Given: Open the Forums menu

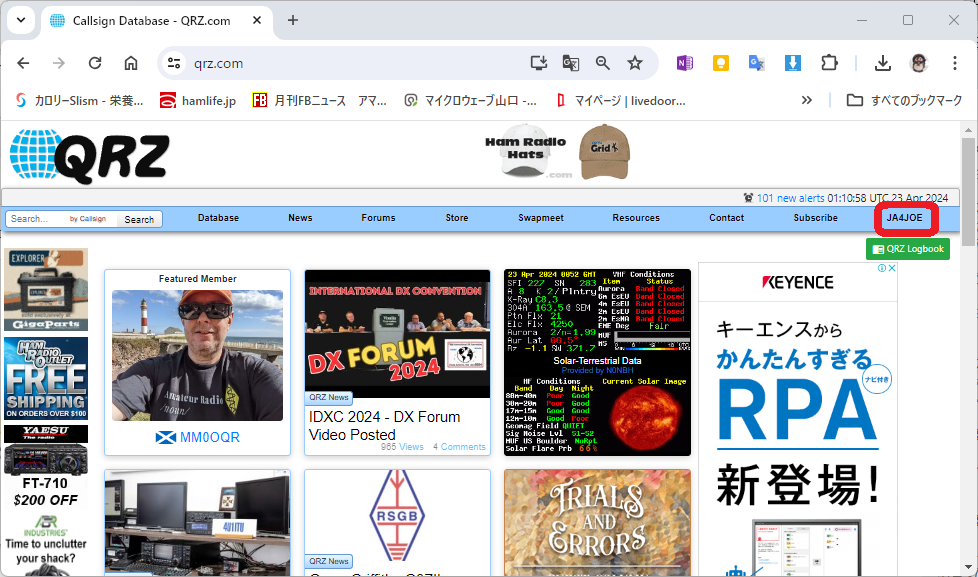Looking at the screenshot, I should click(378, 218).
